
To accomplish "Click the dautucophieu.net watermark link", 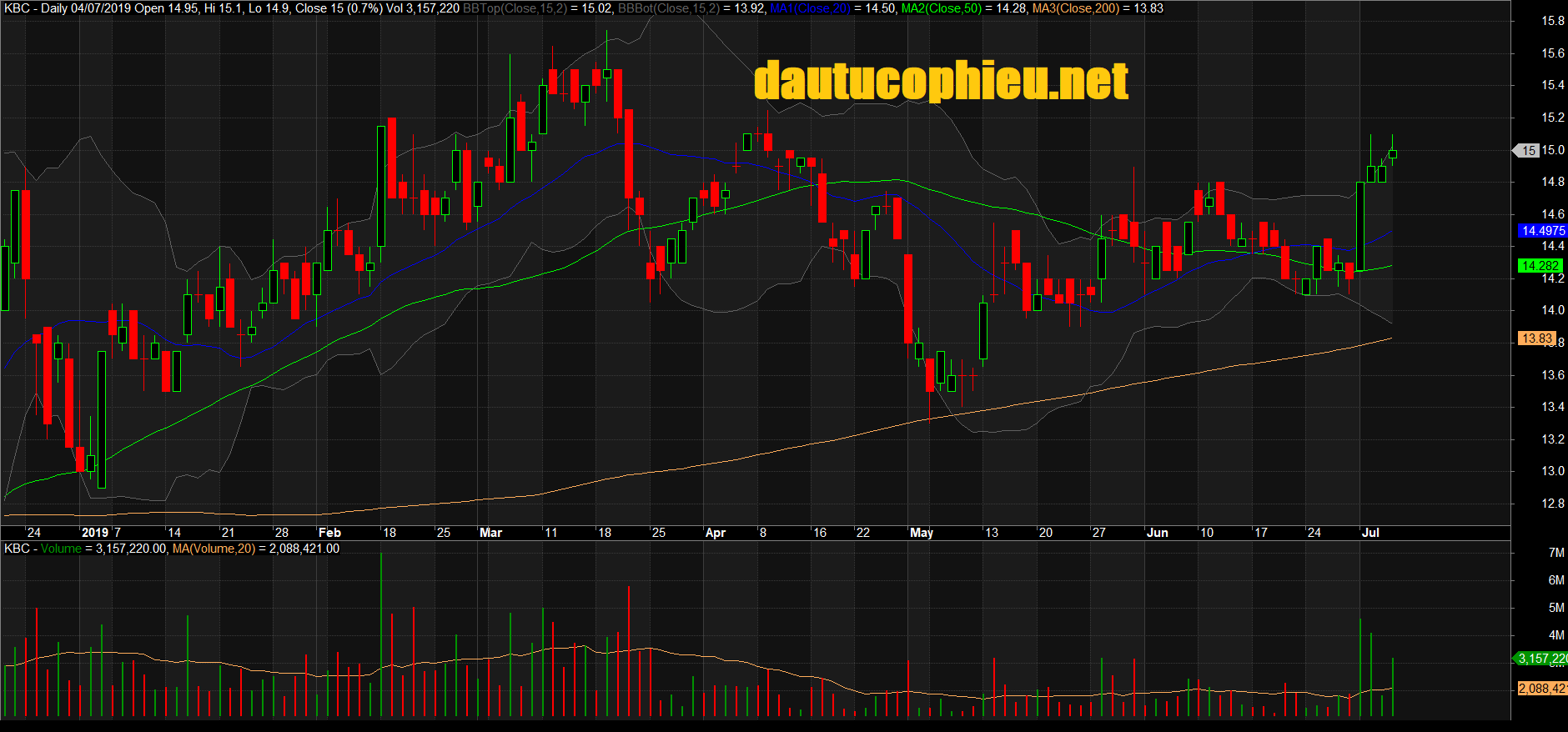I will [x=941, y=82].
